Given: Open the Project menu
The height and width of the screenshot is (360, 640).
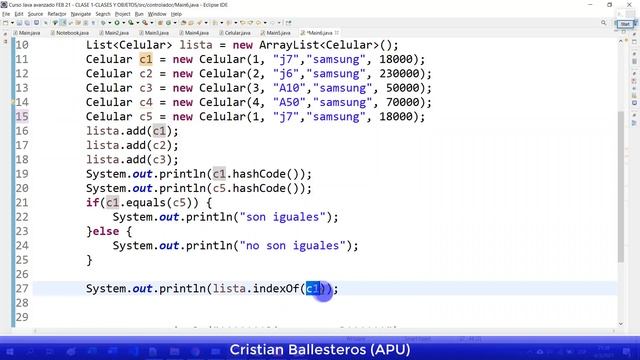Looking at the screenshot, I should 122,14.
